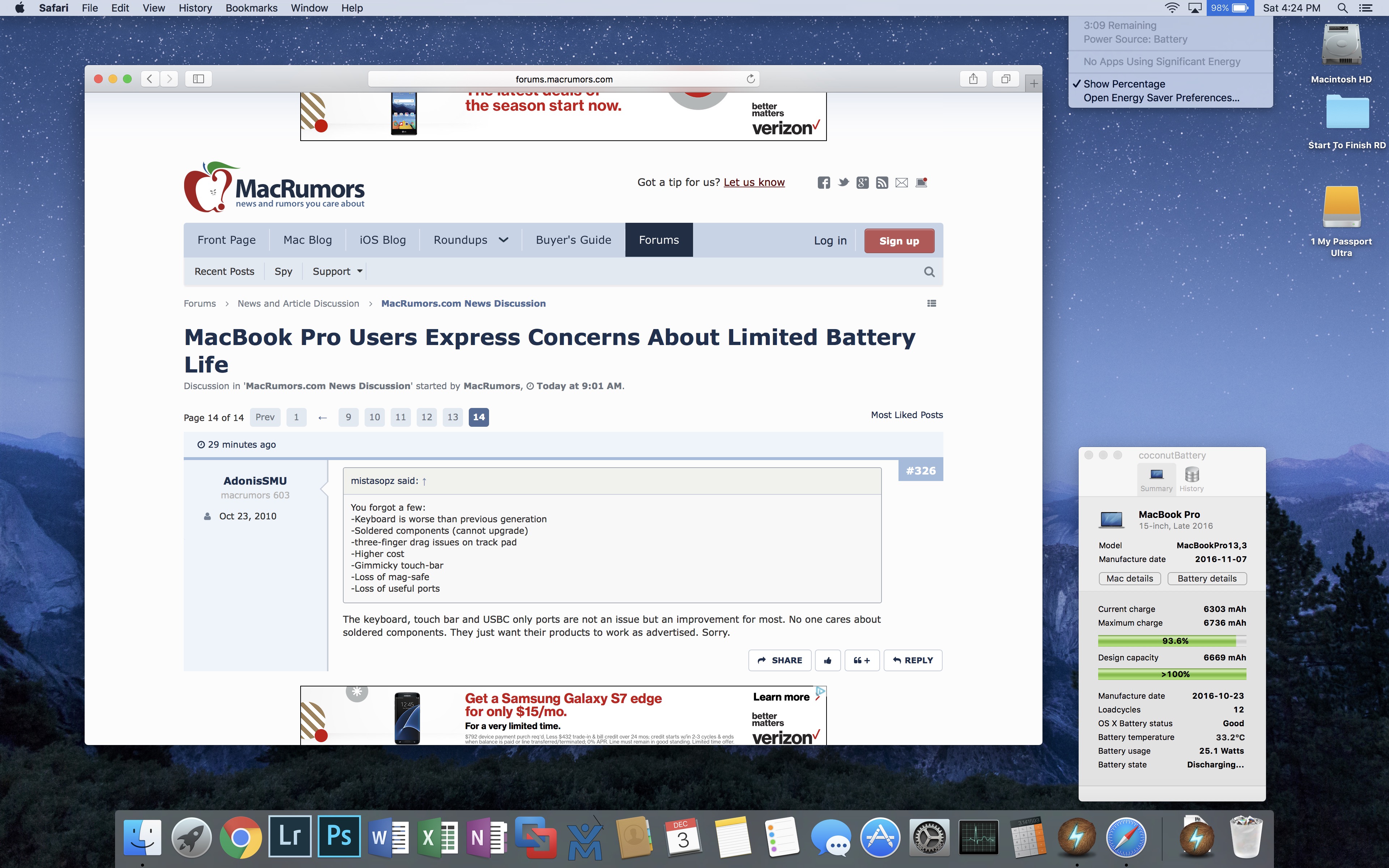
Task: Open AdonisSMU user profile
Action: (x=255, y=481)
